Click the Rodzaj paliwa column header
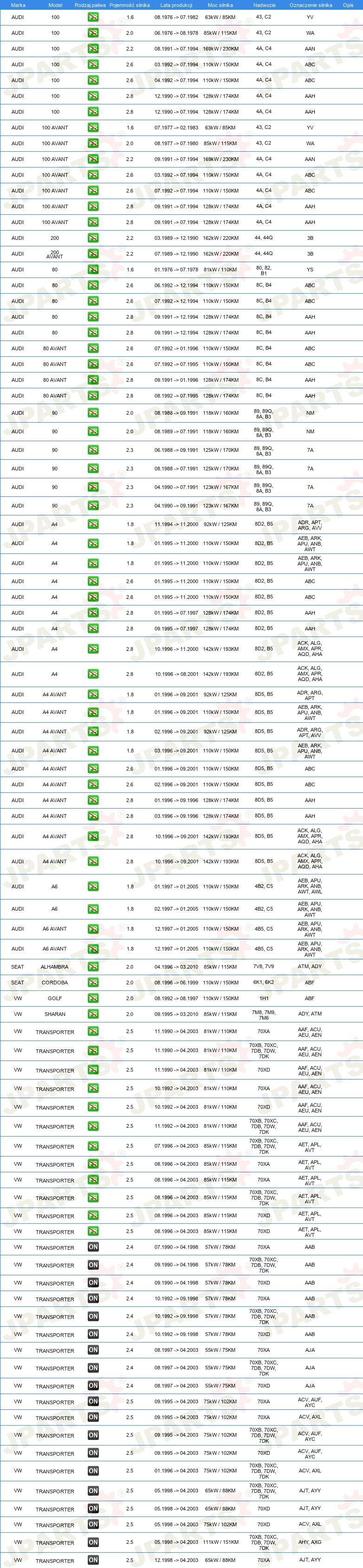363x1568 pixels. tap(90, 5)
